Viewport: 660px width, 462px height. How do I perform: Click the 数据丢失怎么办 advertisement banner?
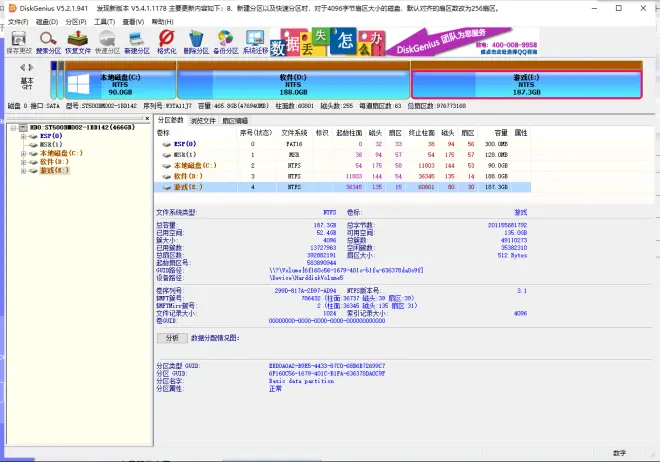pos(327,42)
